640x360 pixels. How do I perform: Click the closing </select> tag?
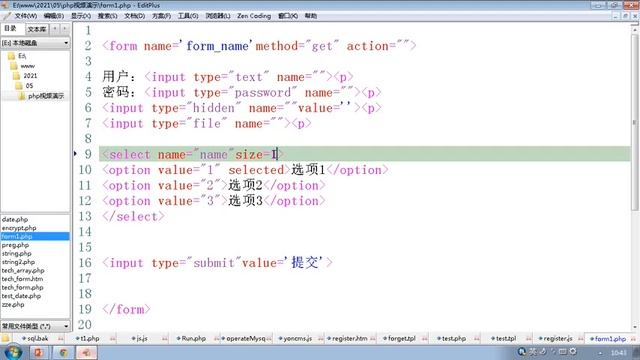click(133, 216)
